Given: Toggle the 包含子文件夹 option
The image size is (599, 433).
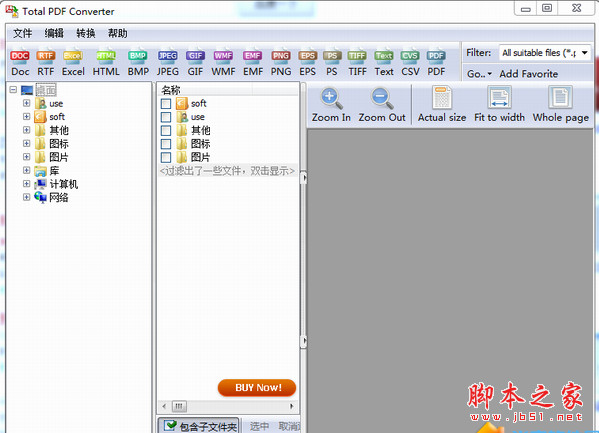Looking at the screenshot, I should (x=199, y=426).
